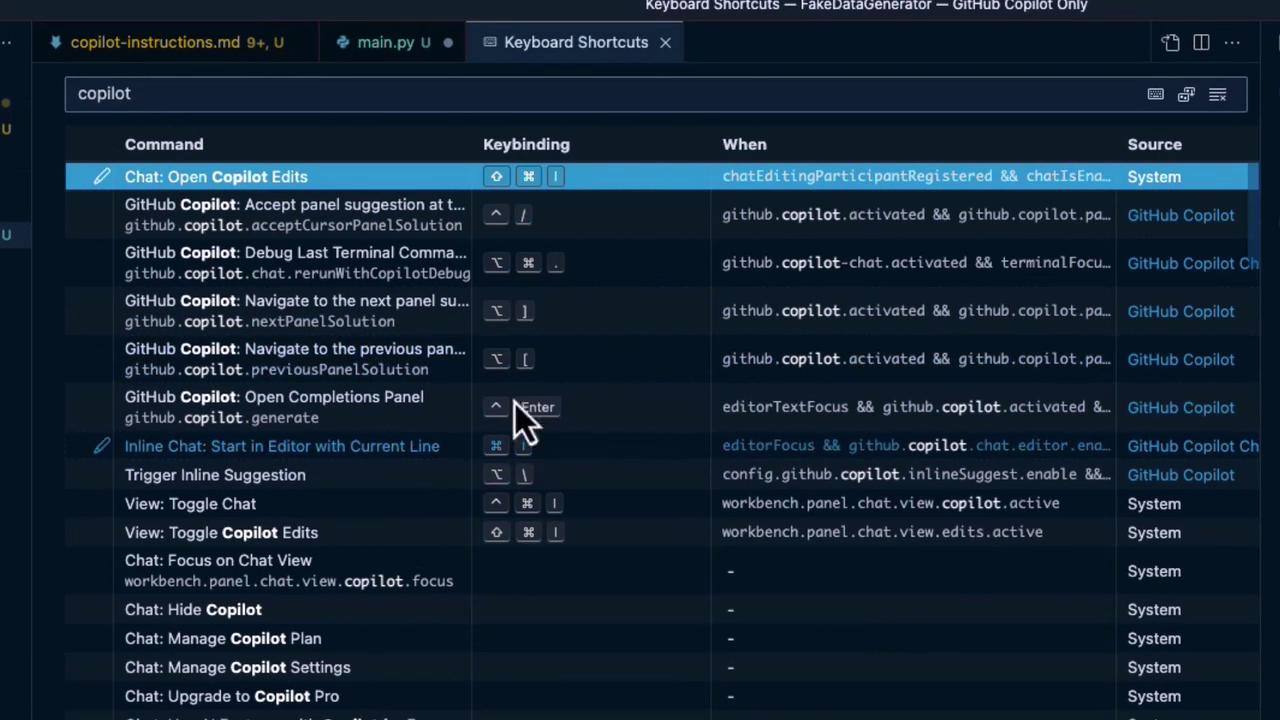Viewport: 1280px width, 720px height.
Task: Click editorTextFocus && github.copilot.activated when clause
Action: [x=916, y=407]
